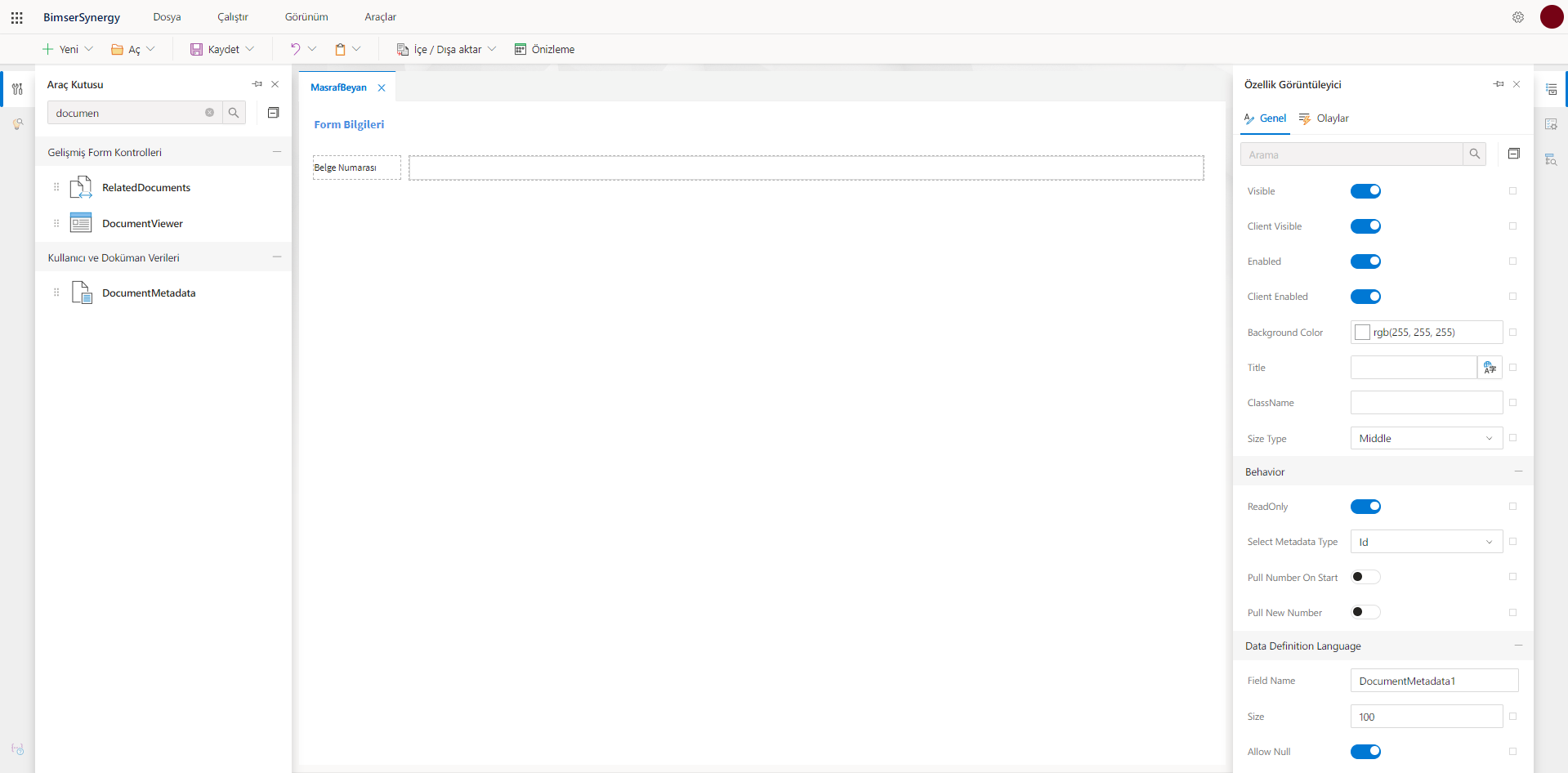This screenshot has width=1568, height=773.
Task: Close the Özellik Görüntüleyici panel
Action: click(1517, 84)
